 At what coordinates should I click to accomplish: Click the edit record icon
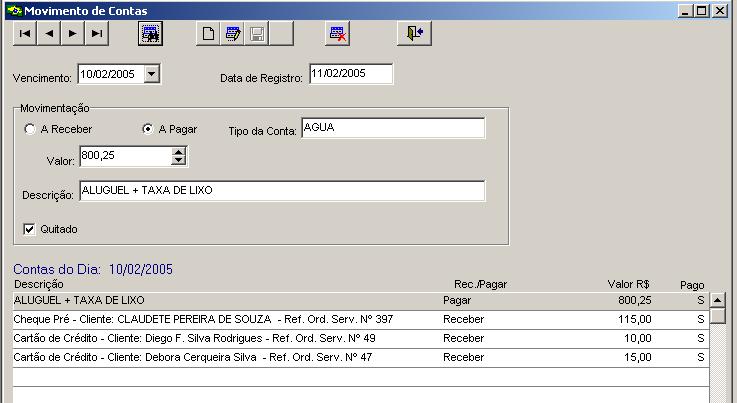point(233,33)
